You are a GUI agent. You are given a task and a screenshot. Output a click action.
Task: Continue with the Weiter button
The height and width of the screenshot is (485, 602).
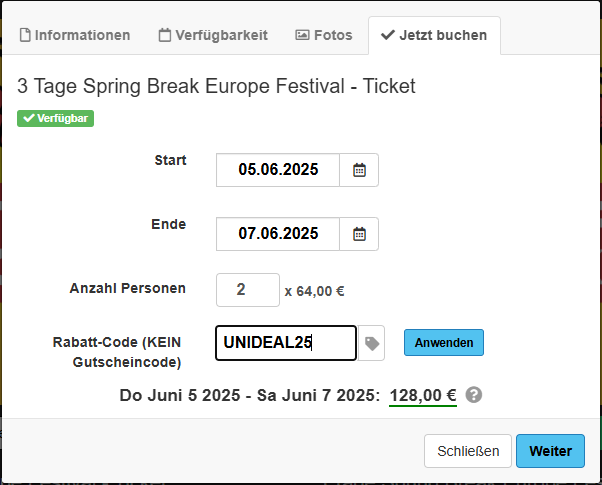click(x=550, y=451)
